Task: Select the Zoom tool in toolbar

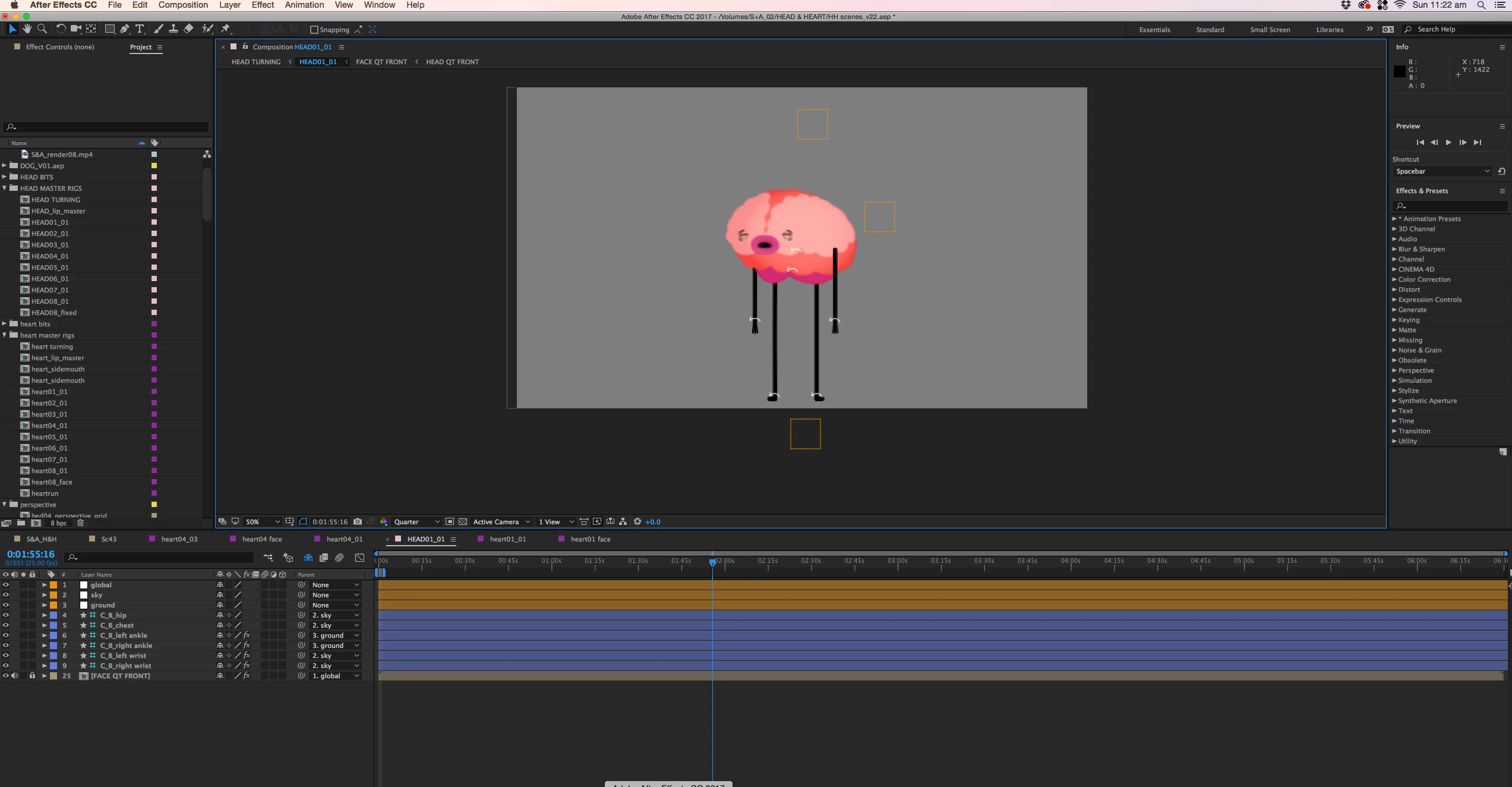Action: pyautogui.click(x=42, y=29)
